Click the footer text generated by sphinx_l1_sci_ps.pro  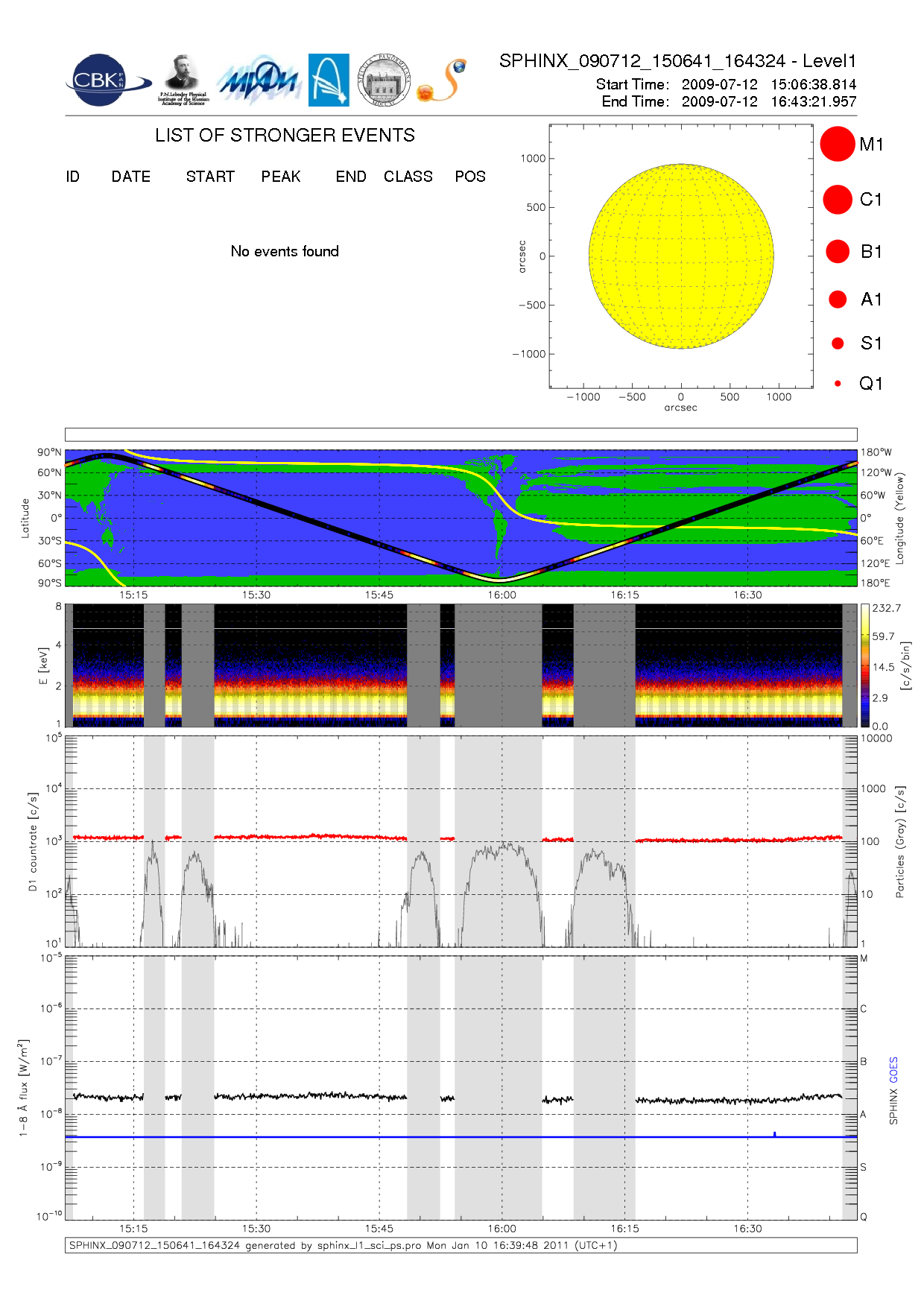[343, 1246]
